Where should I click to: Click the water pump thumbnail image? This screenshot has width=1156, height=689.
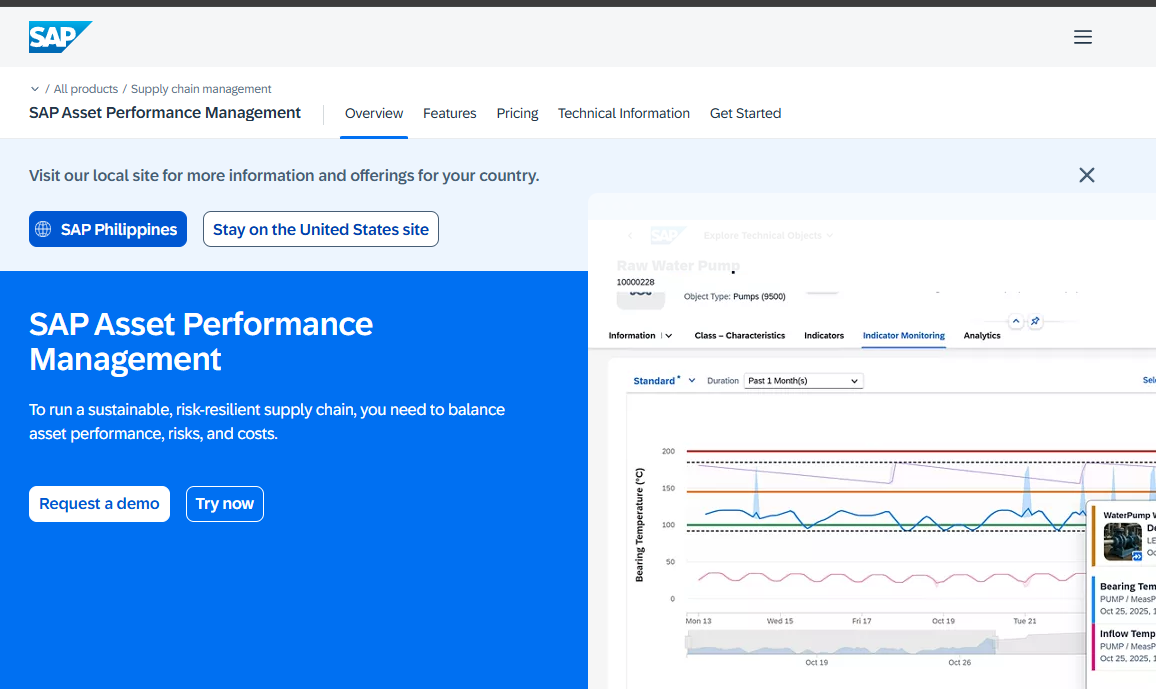1123,542
